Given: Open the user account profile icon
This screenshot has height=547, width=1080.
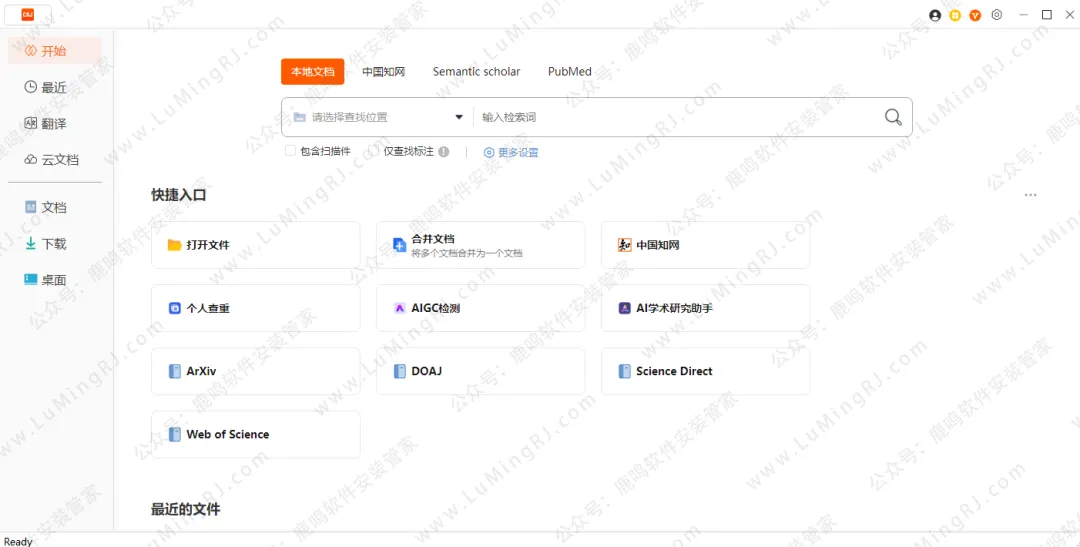Looking at the screenshot, I should pos(935,15).
